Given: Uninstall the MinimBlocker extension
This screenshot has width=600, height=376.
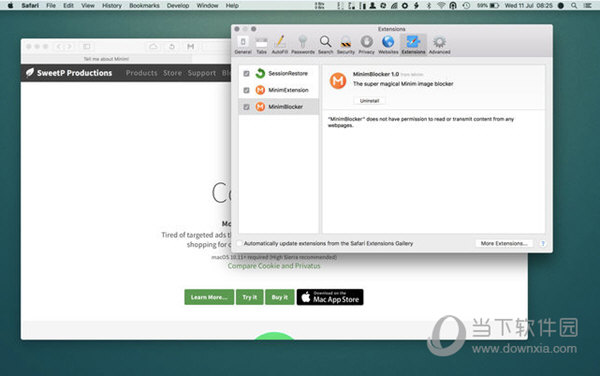Looking at the screenshot, I should [369, 101].
